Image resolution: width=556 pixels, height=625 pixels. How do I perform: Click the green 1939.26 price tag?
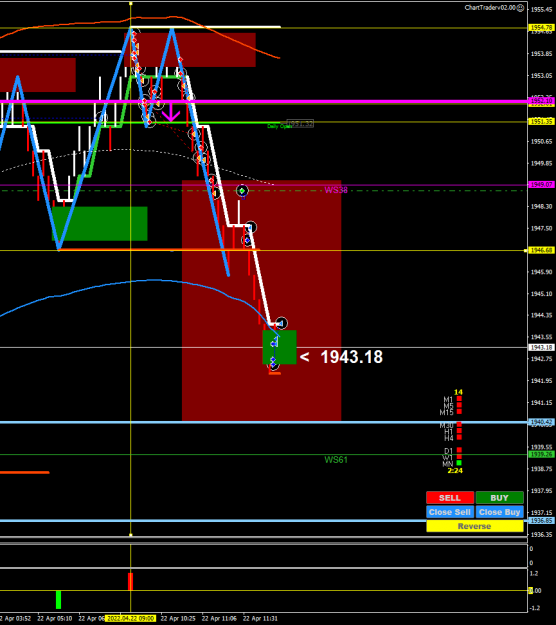[x=541, y=454]
